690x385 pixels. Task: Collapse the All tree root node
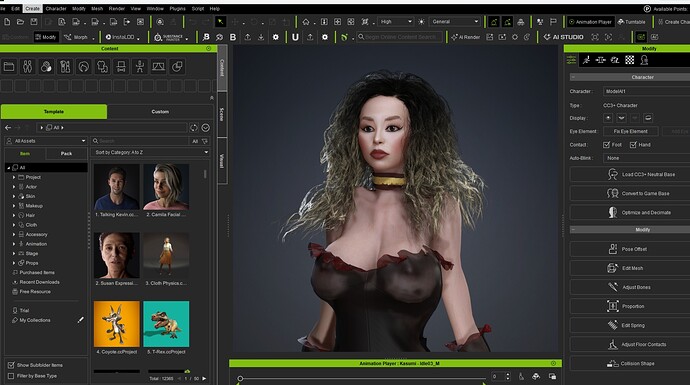[x=8, y=168]
